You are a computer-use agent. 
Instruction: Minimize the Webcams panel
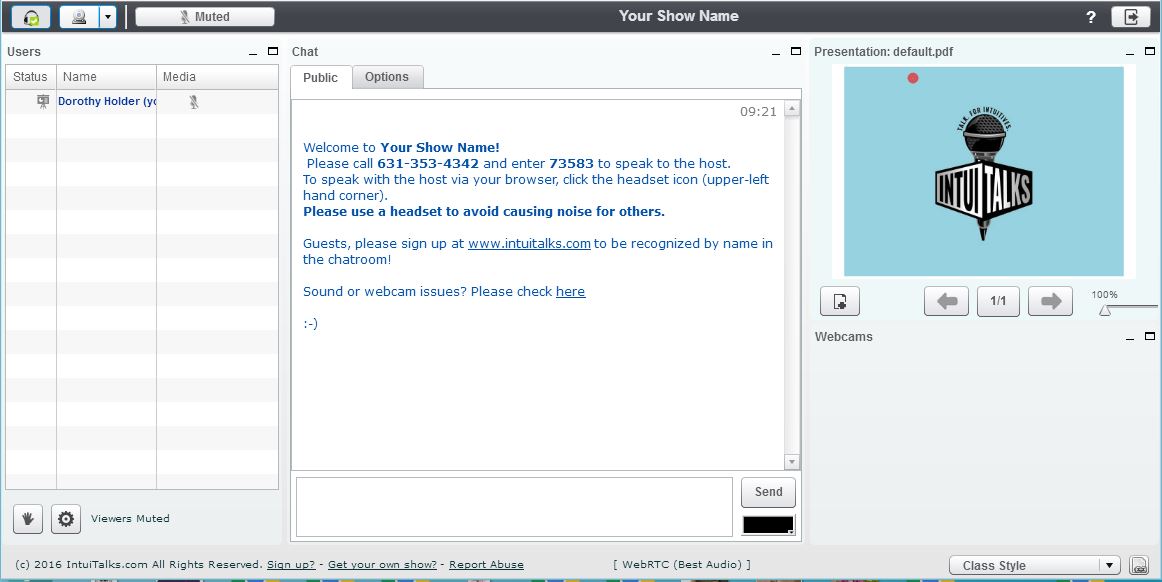pyautogui.click(x=1130, y=337)
